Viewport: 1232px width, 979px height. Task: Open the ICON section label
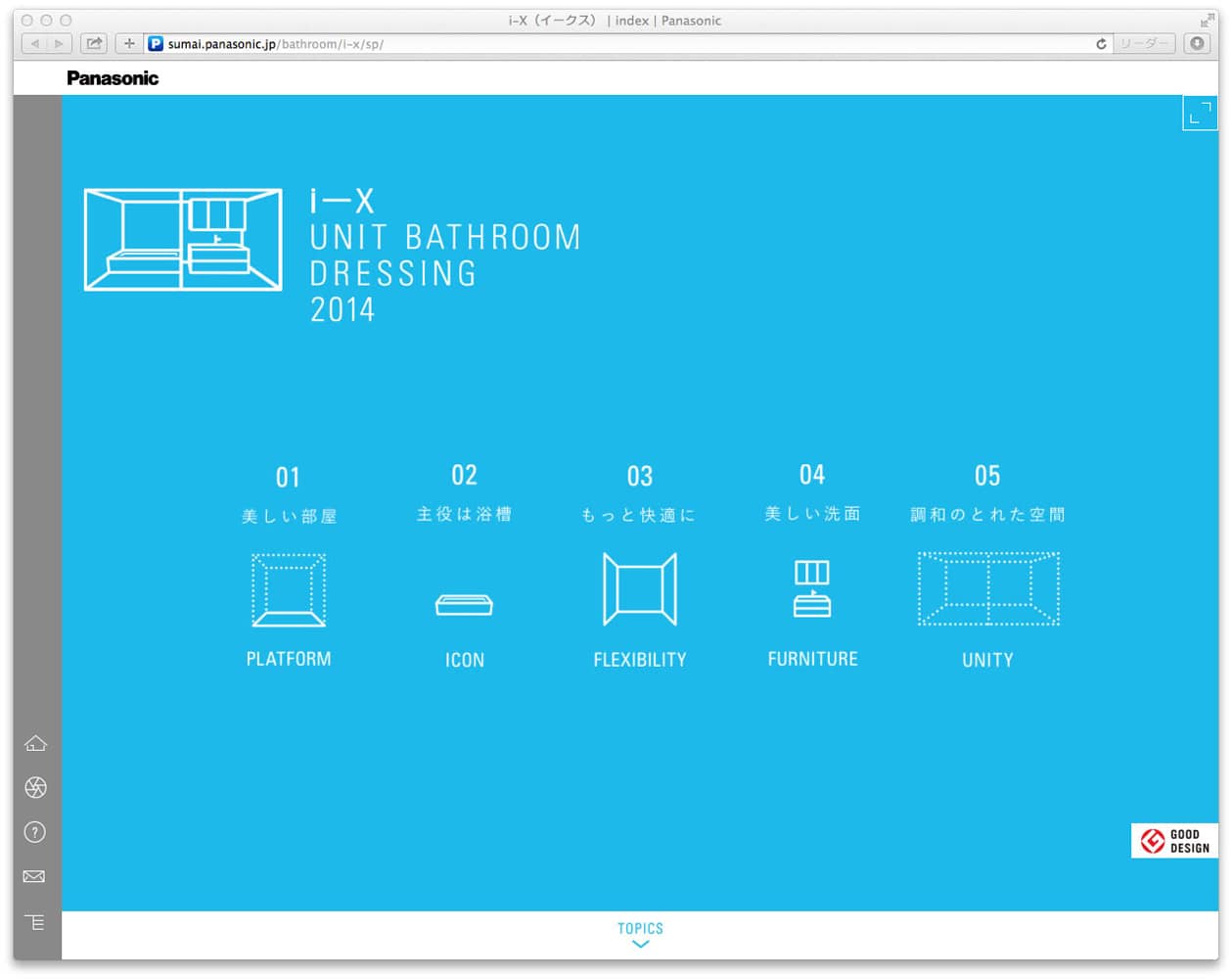point(465,661)
